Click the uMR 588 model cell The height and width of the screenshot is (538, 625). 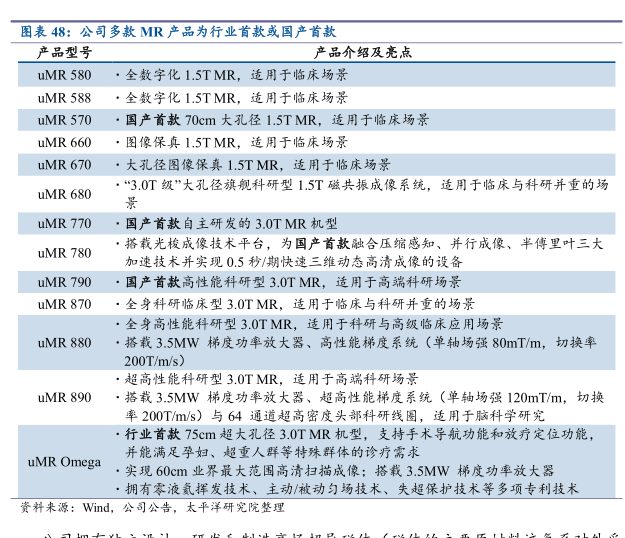(x=64, y=98)
